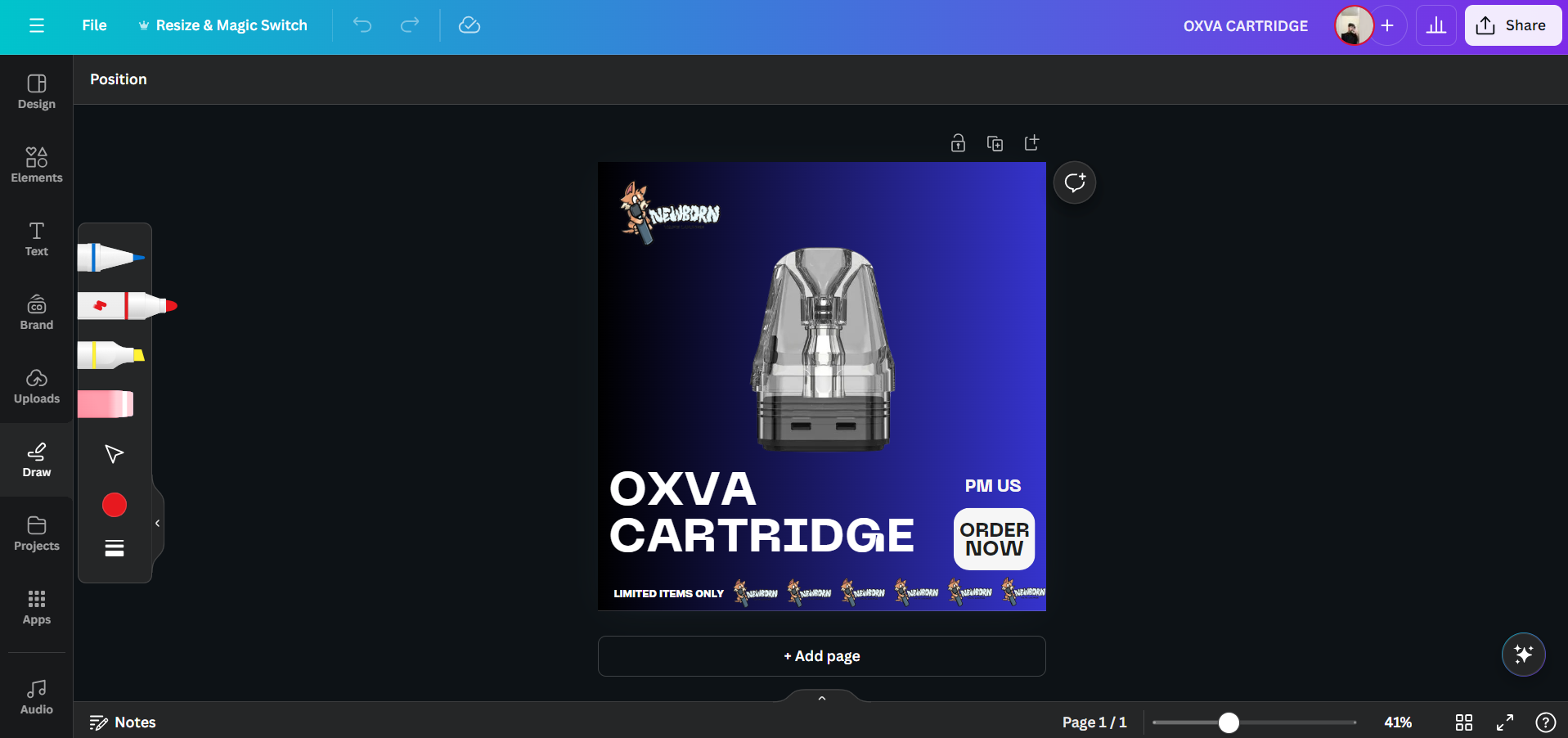Select the red marker drawing tool
Image resolution: width=1568 pixels, height=738 pixels.
[x=127, y=306]
